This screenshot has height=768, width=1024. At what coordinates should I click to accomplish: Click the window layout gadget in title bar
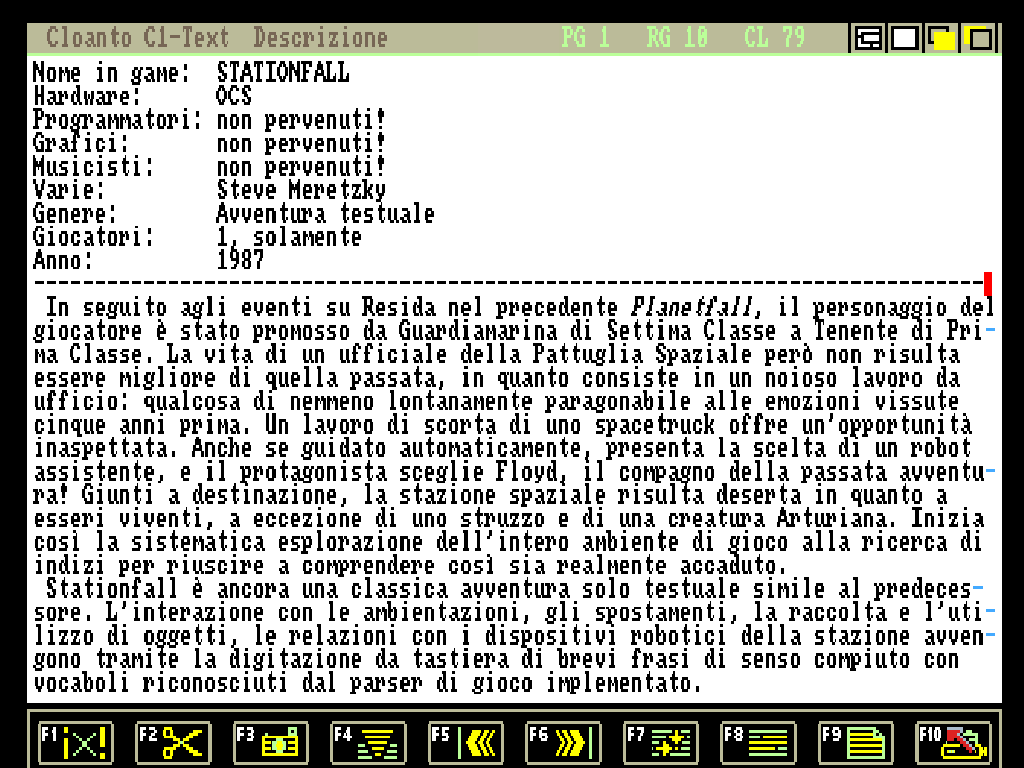click(868, 39)
